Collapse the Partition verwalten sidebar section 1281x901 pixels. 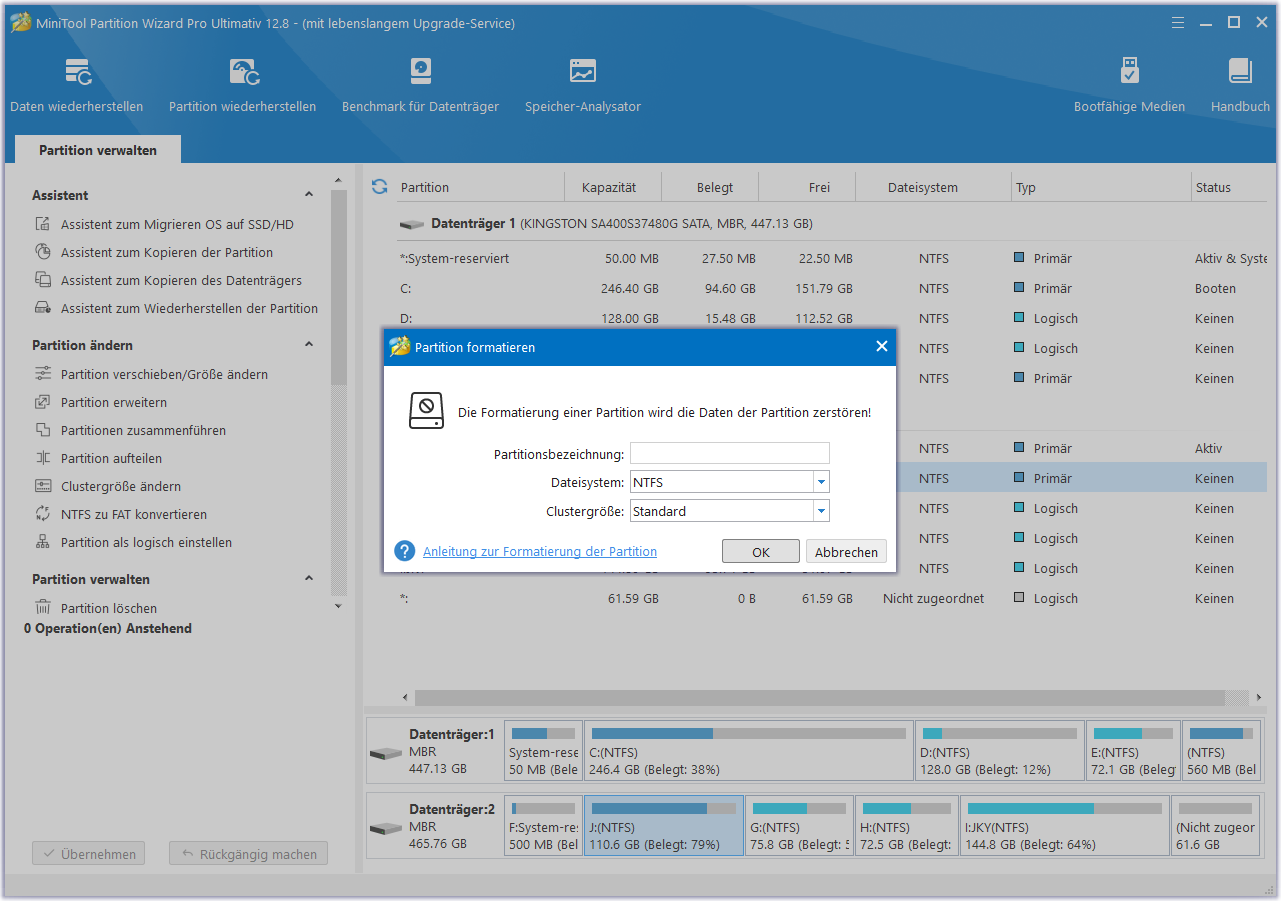coord(309,579)
